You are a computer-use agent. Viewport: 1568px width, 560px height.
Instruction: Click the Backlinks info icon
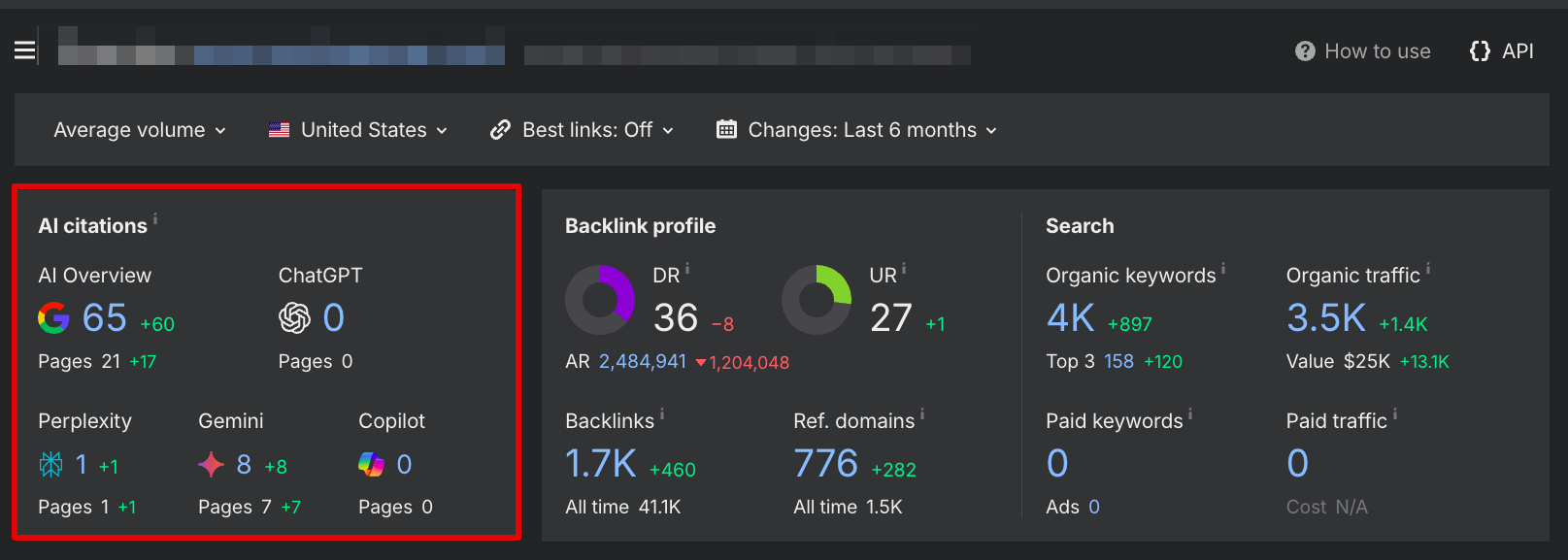662,414
